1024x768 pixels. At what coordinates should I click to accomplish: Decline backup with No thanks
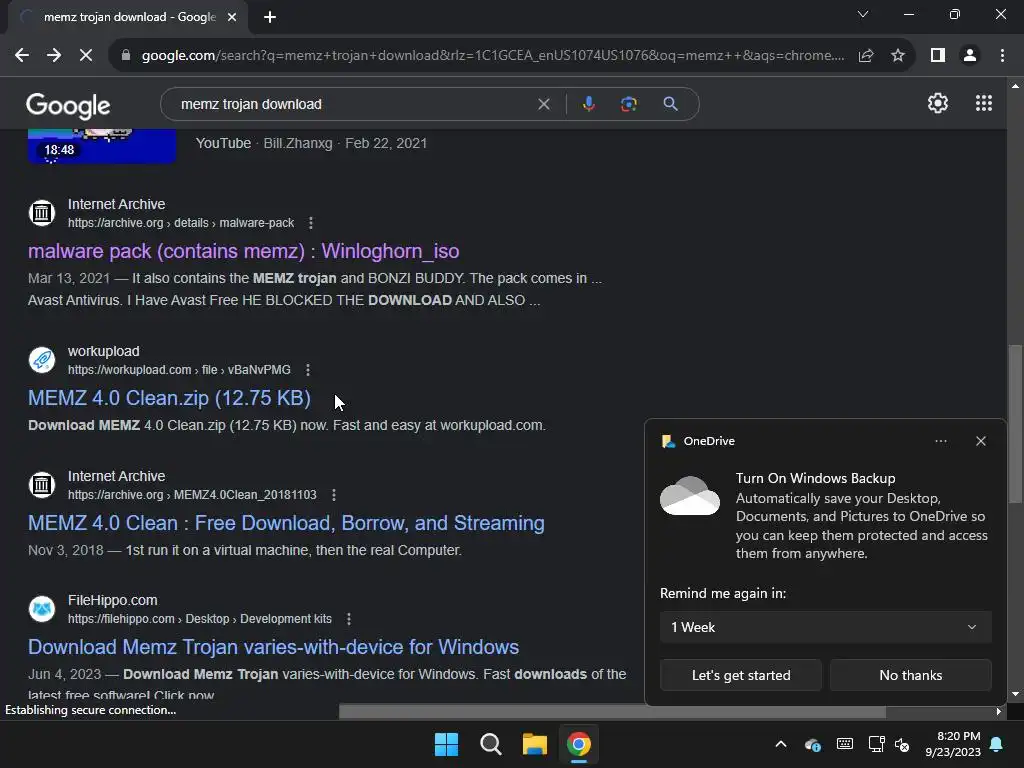point(910,675)
